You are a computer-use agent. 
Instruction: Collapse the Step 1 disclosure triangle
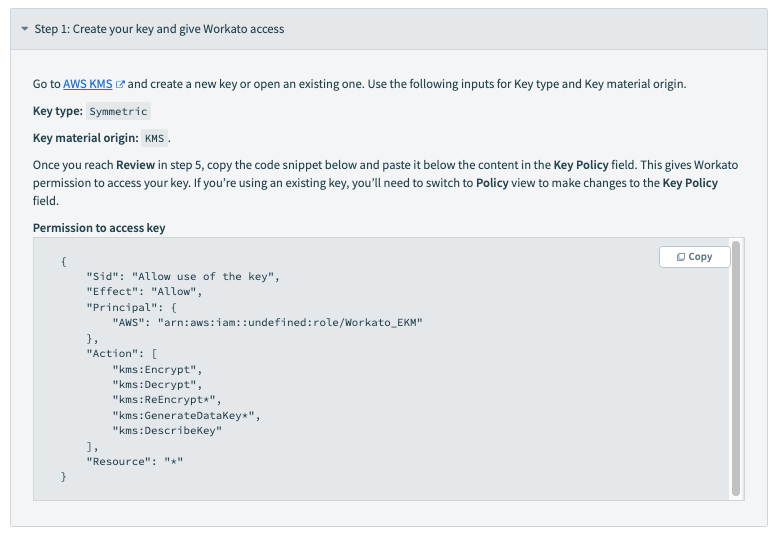25,30
